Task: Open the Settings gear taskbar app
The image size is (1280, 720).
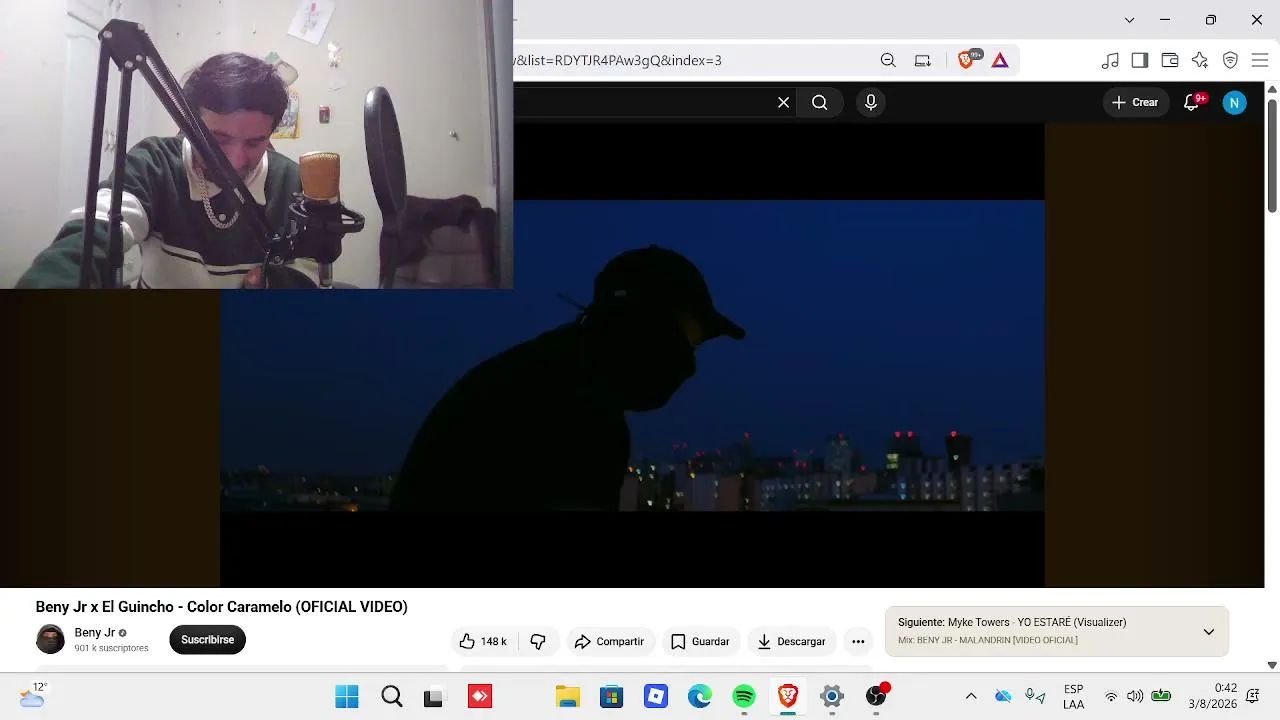Action: click(x=832, y=696)
